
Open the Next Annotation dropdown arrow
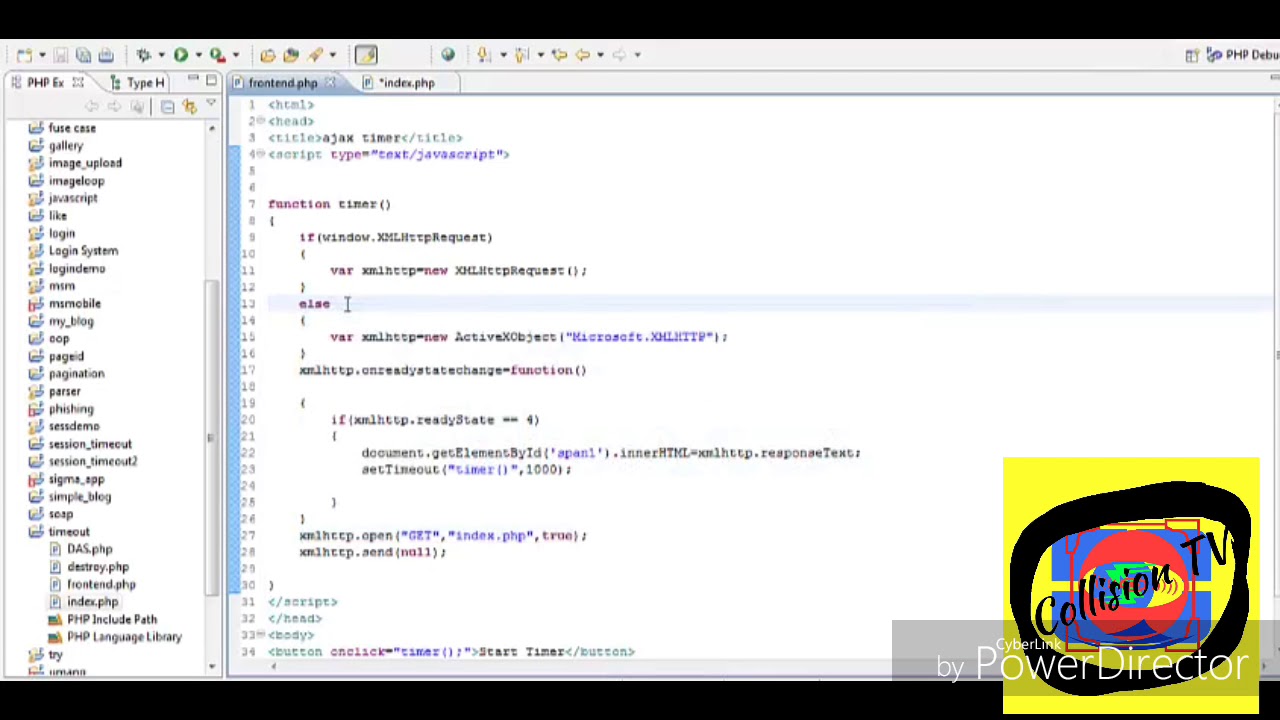click(x=502, y=55)
